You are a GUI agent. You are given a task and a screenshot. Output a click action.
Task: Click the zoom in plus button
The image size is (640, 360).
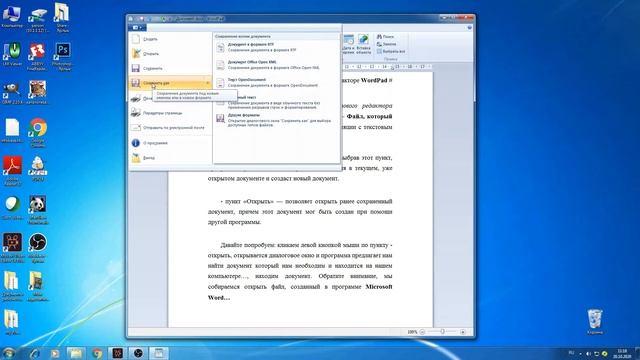tap(463, 332)
